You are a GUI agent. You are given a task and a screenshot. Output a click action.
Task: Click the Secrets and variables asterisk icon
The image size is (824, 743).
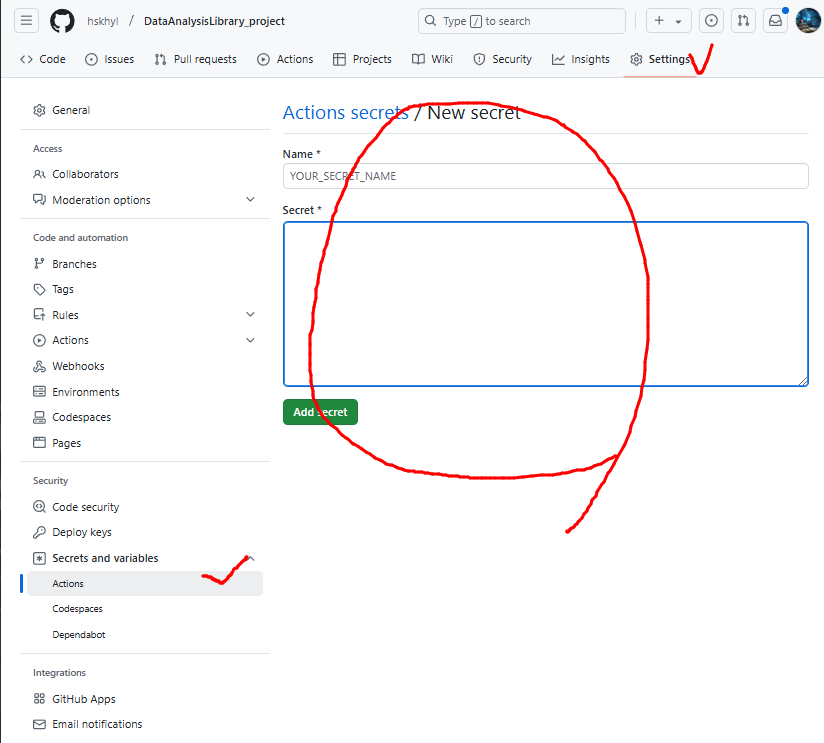click(x=39, y=558)
